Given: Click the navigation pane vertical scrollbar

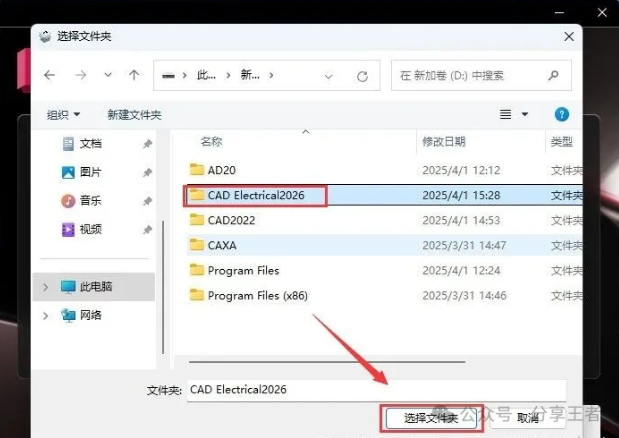Looking at the screenshot, I should 163,287.
